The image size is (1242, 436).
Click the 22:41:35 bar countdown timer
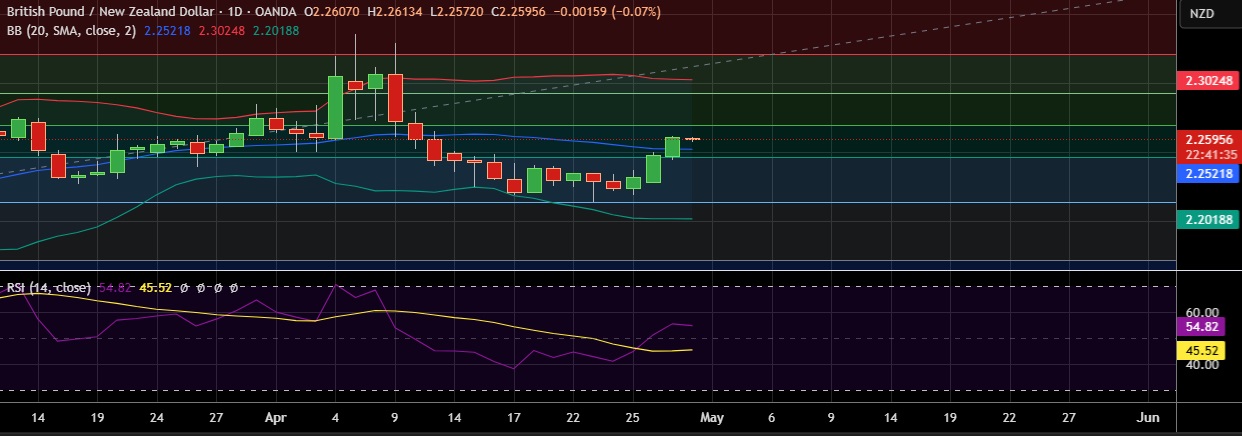tap(1209, 155)
